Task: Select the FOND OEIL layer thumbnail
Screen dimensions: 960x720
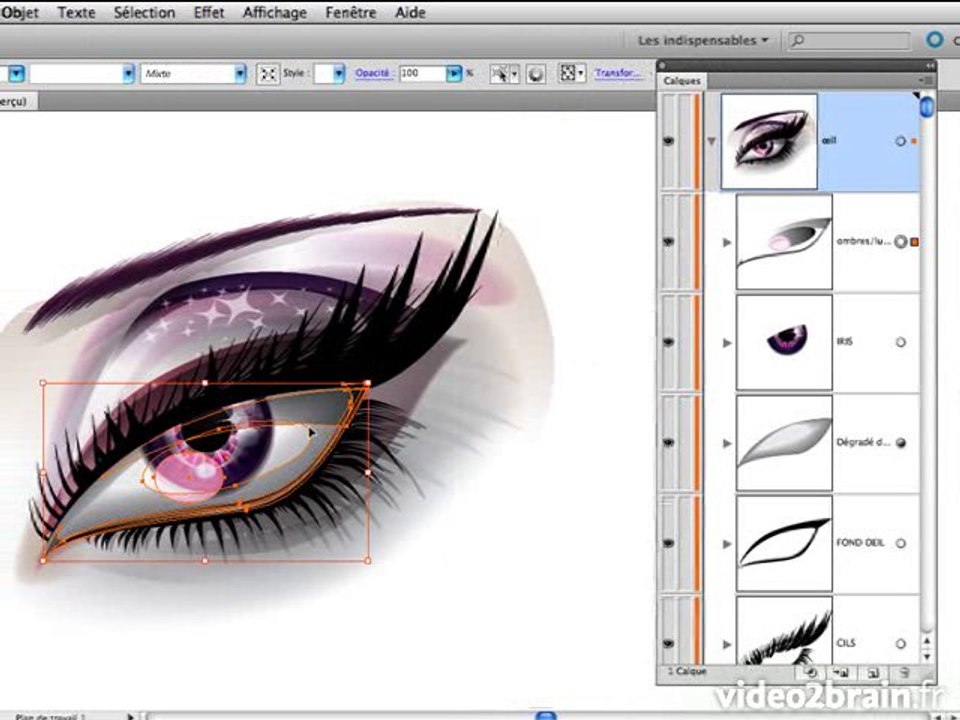Action: tap(784, 543)
